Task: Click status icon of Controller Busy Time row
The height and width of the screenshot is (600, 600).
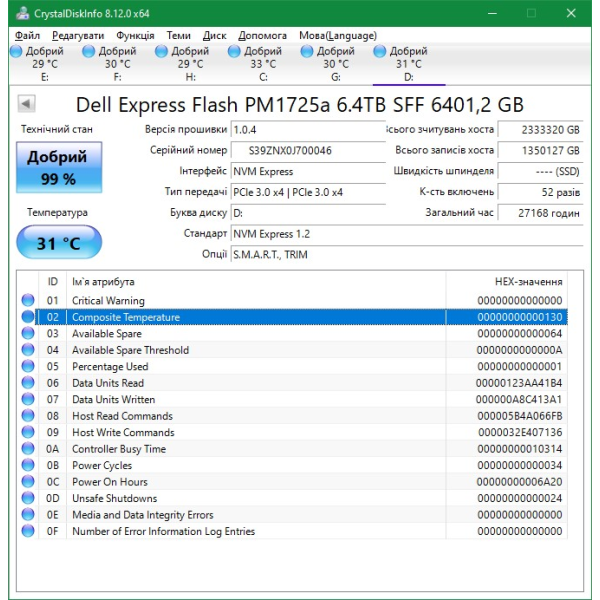Action: pyautogui.click(x=28, y=448)
